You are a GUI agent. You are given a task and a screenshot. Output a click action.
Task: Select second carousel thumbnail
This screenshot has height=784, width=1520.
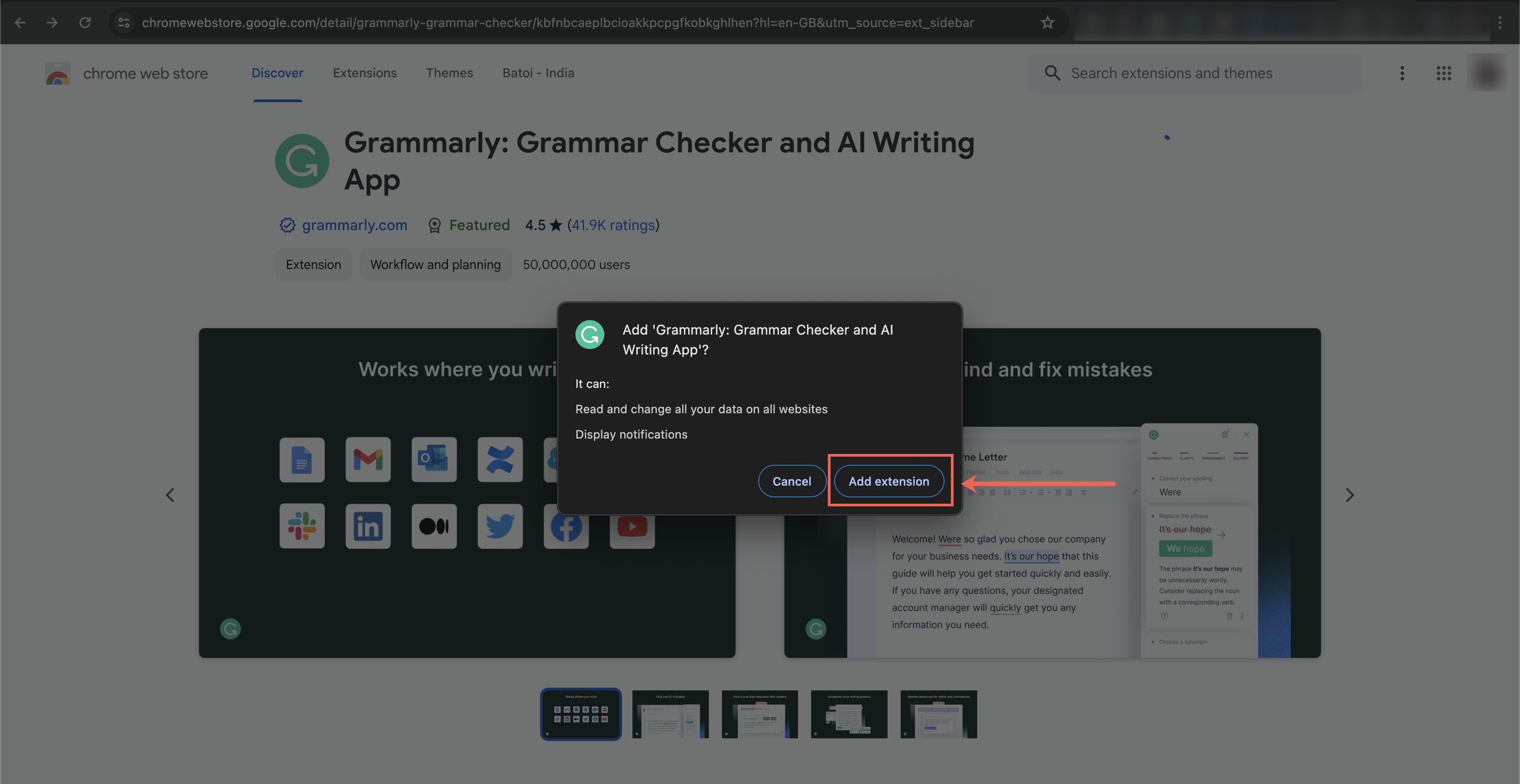670,714
